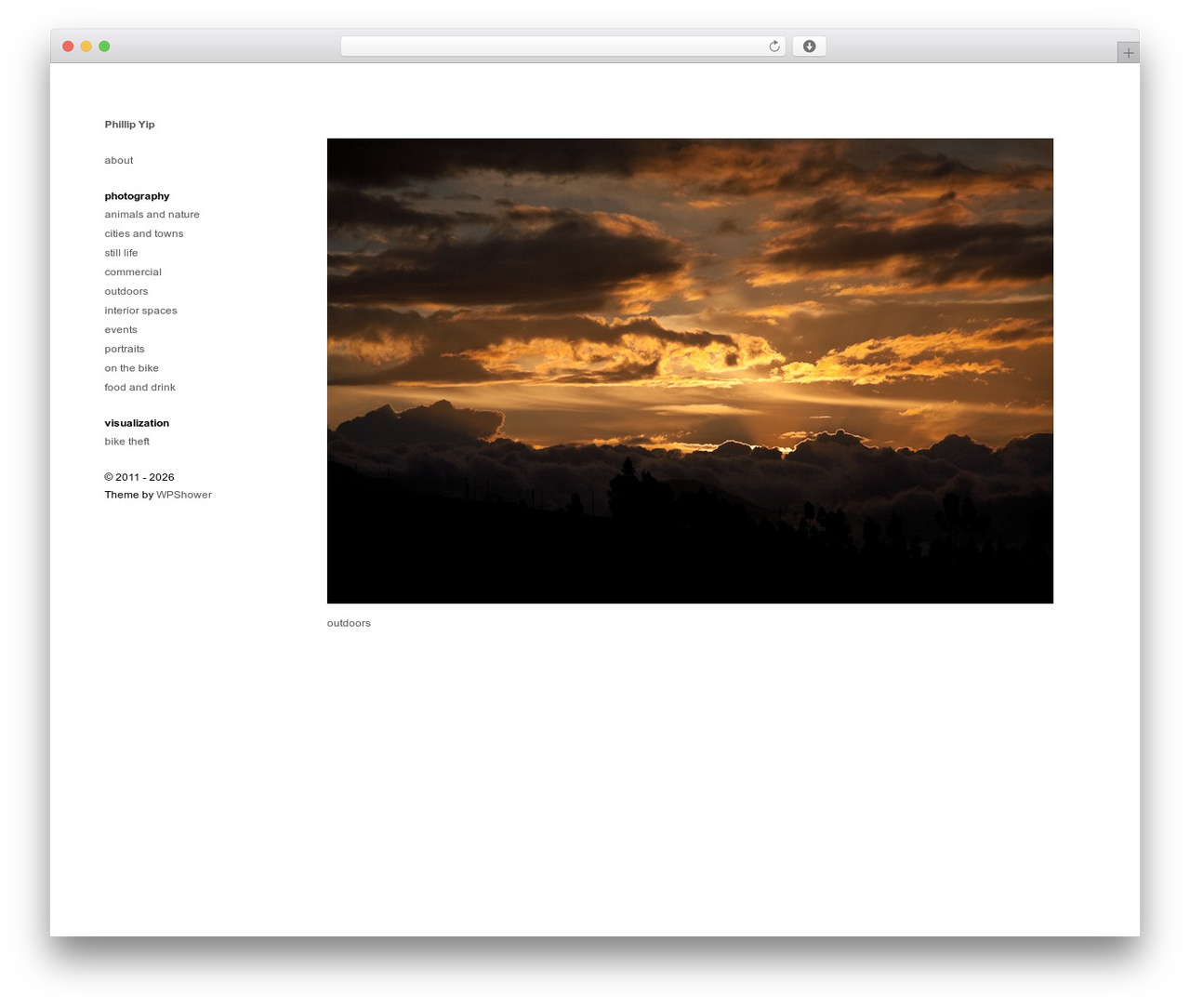View the portraits gallery
This screenshot has width=1190, height=1008.
tap(124, 349)
